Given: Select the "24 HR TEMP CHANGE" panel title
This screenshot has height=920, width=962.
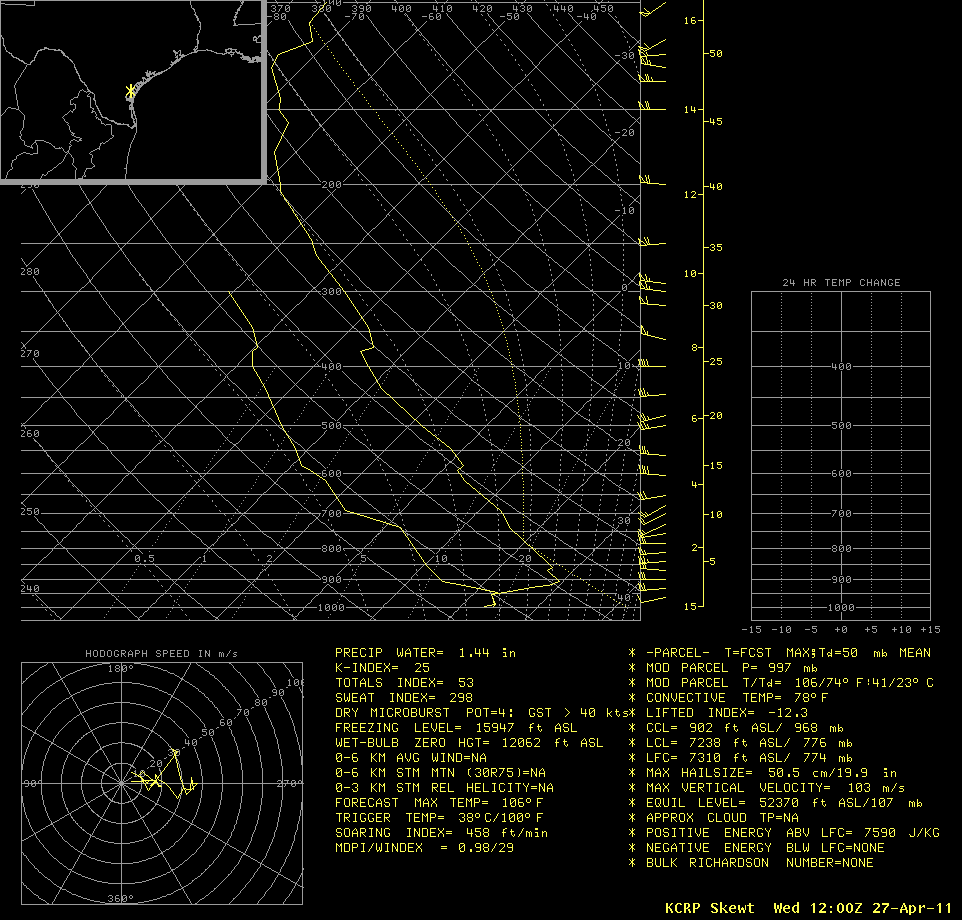Looking at the screenshot, I should click(841, 283).
